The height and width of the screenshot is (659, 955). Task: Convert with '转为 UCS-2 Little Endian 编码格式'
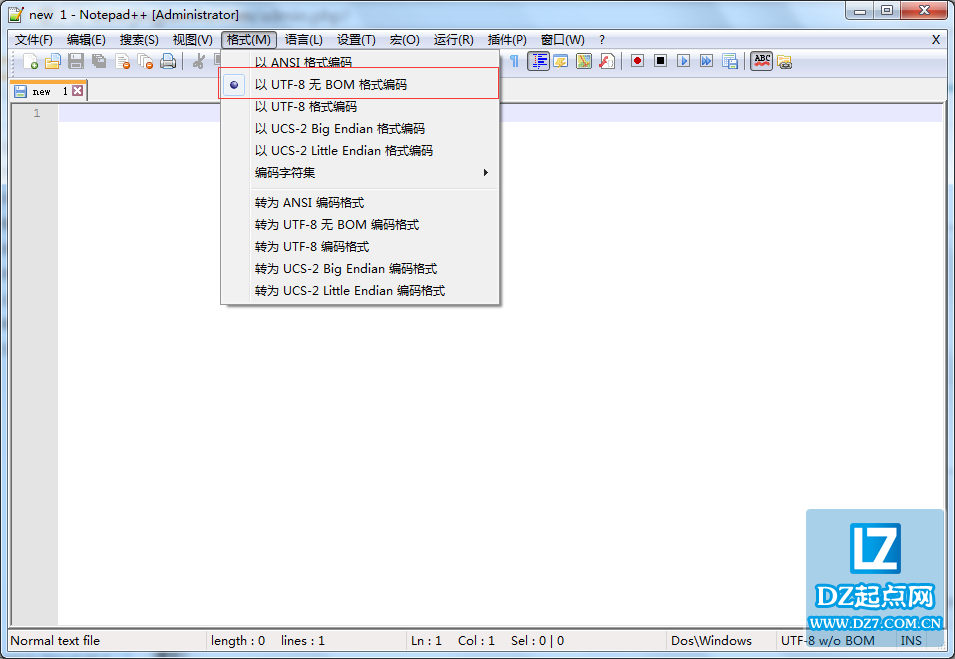(x=360, y=291)
